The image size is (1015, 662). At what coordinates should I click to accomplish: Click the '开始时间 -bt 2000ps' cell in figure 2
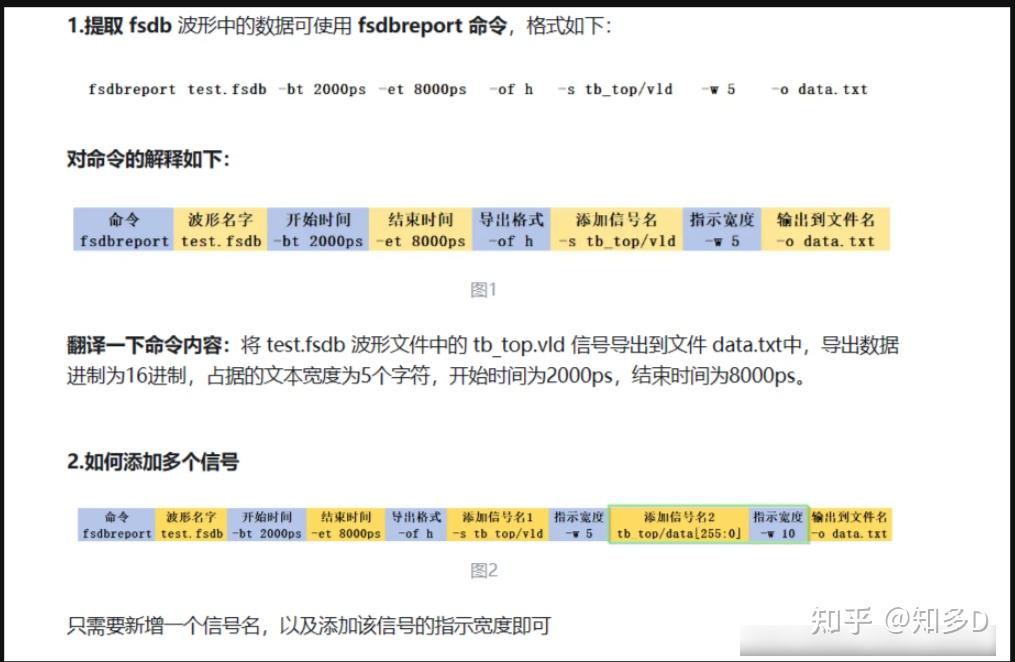point(267,525)
